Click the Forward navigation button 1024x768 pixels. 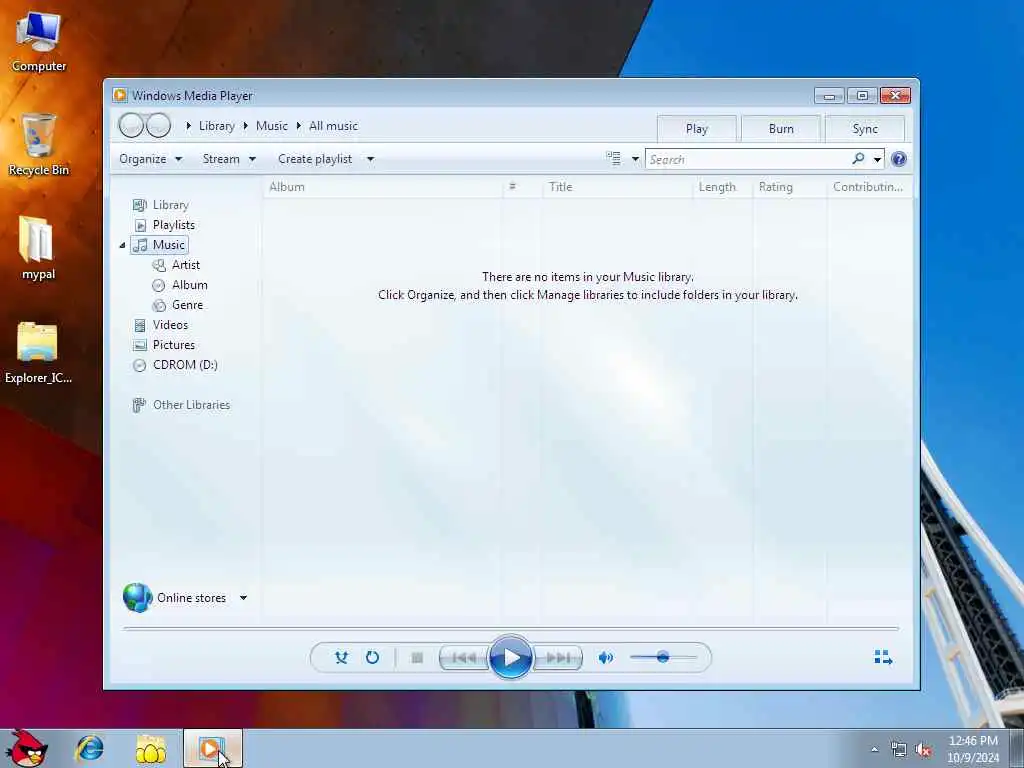click(158, 125)
